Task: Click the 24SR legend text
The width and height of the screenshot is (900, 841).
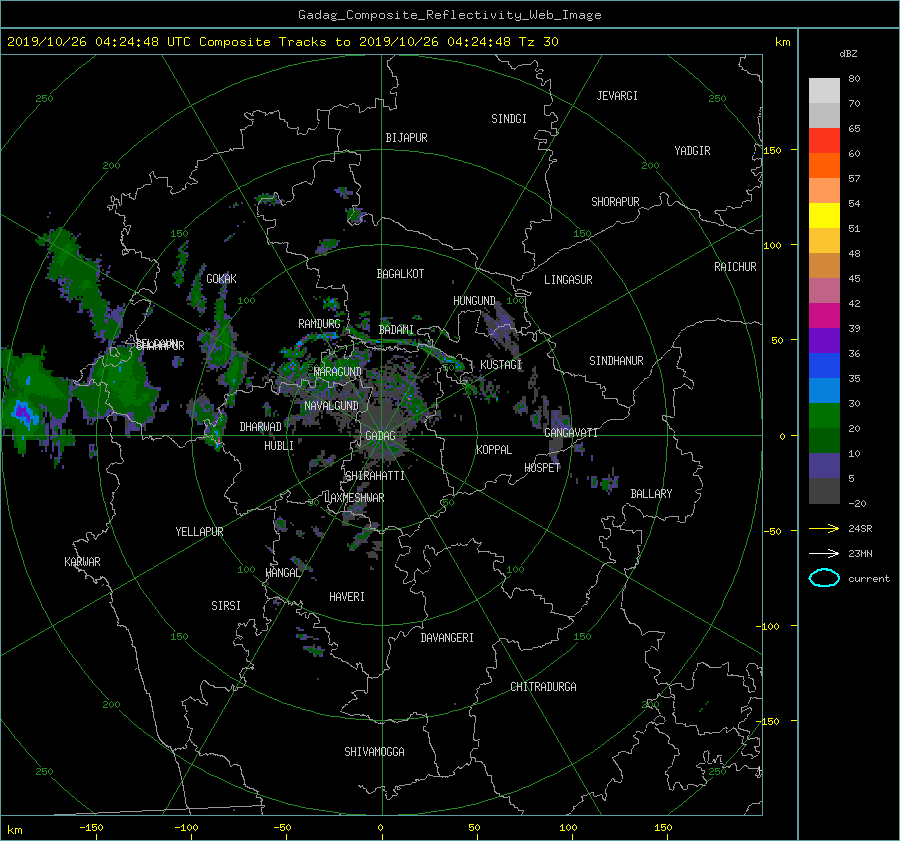Action: [x=860, y=529]
